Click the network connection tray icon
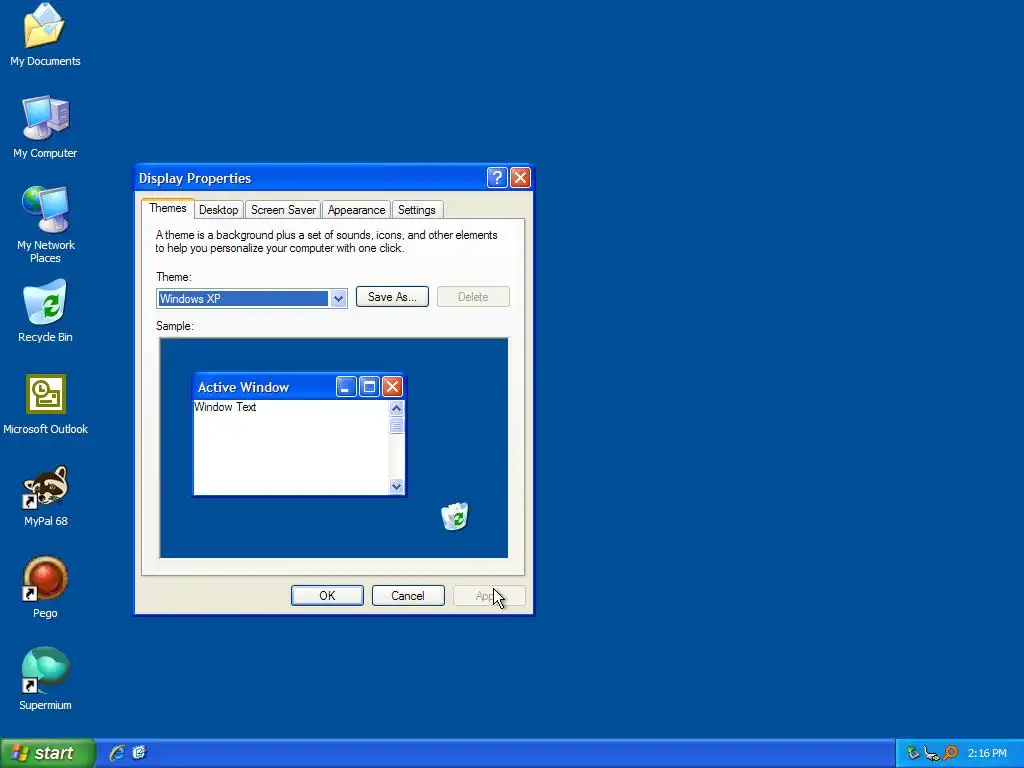The width and height of the screenshot is (1024, 768). 931,754
